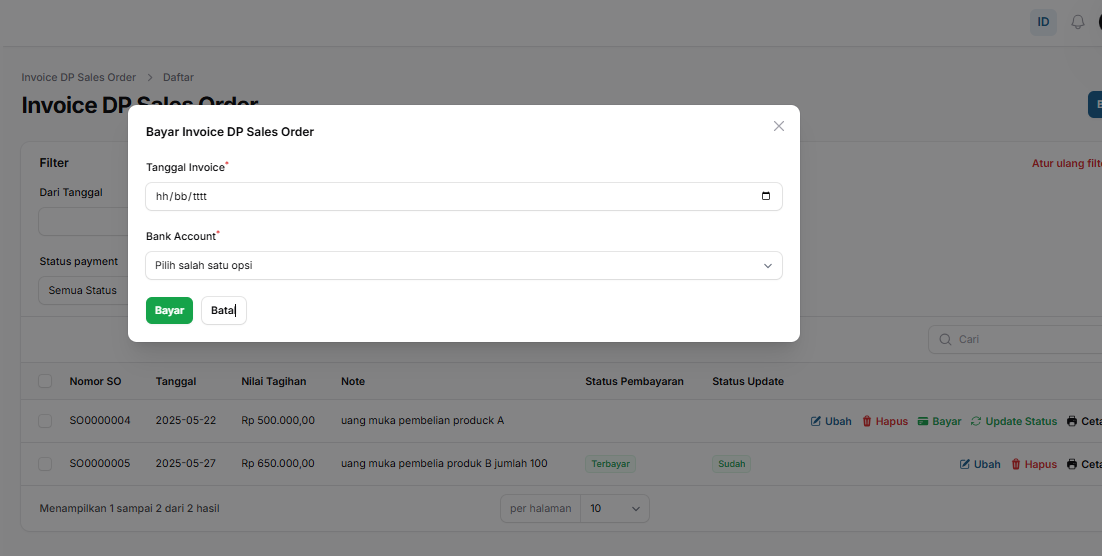
Task: Open the per halaman 10 dropdown
Action: tap(614, 508)
